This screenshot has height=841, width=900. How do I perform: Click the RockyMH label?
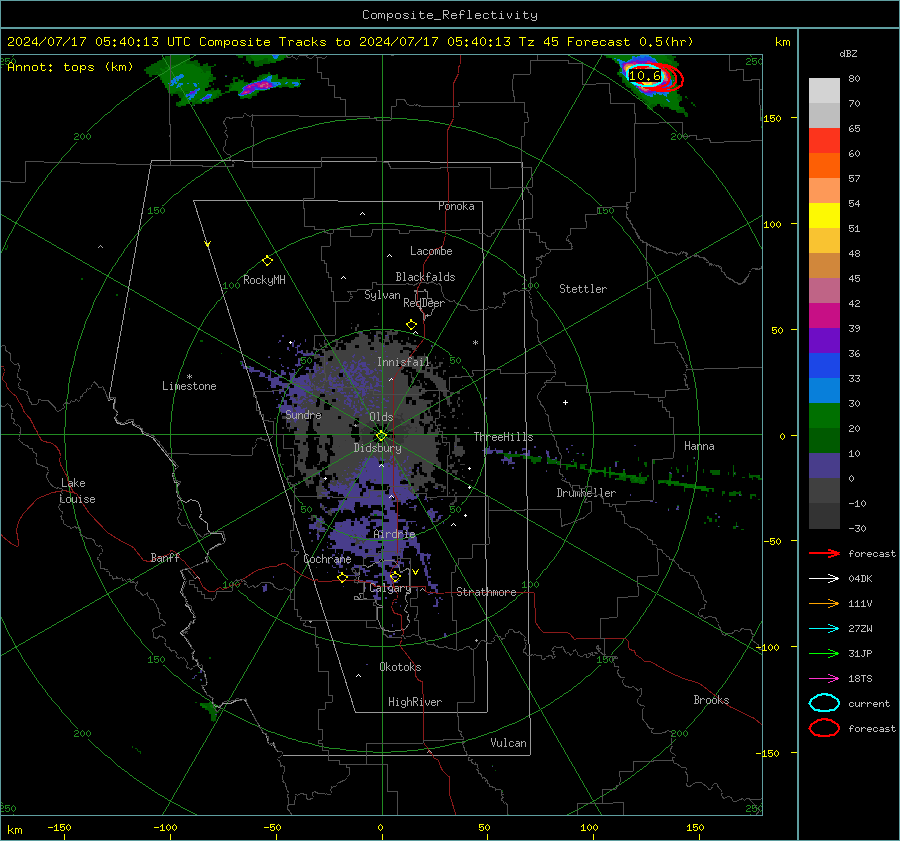(x=264, y=280)
